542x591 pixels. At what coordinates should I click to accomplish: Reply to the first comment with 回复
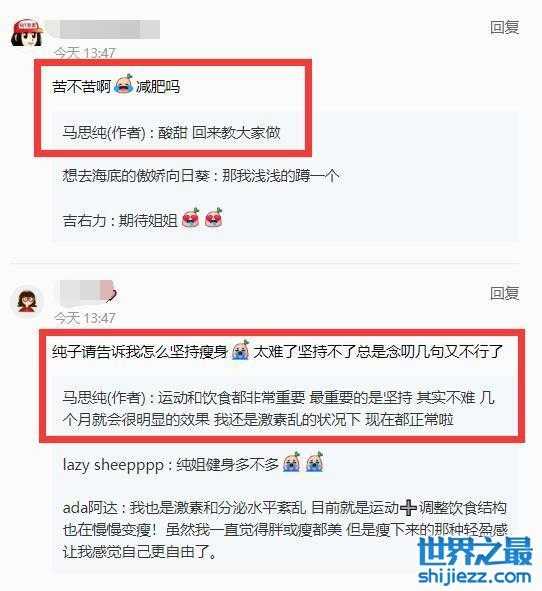tap(505, 28)
